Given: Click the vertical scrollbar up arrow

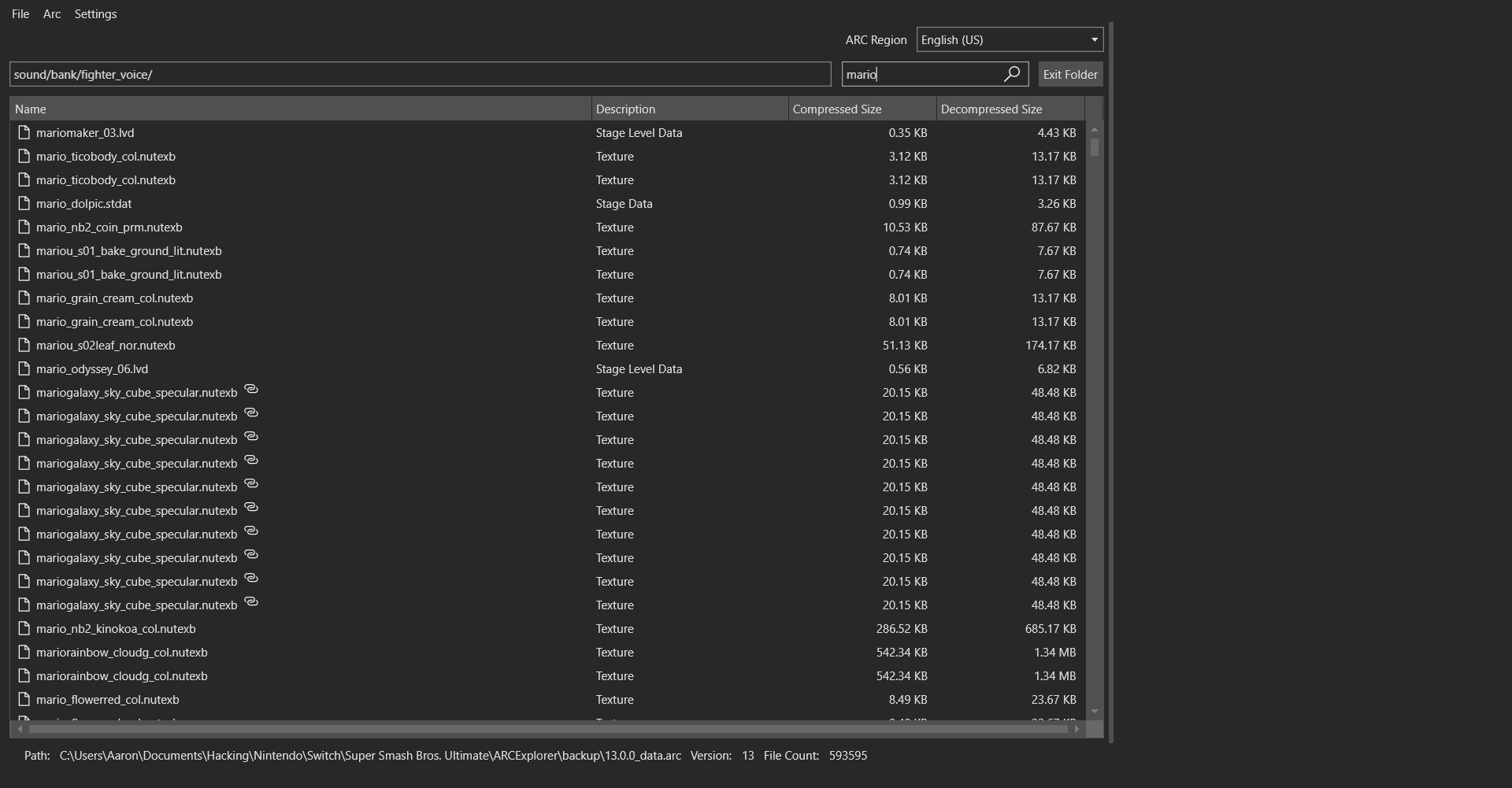Looking at the screenshot, I should pyautogui.click(x=1094, y=129).
